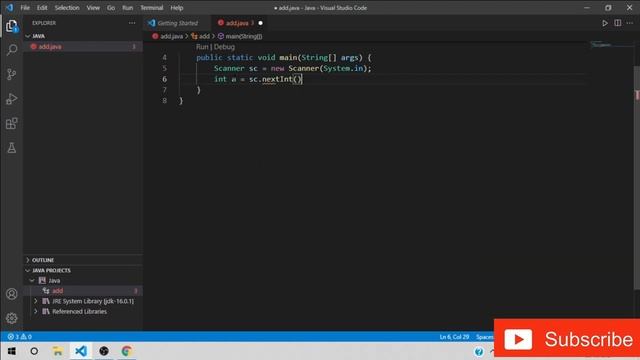Switch to the add.java editor tab
640x360 pixels.
click(x=237, y=23)
